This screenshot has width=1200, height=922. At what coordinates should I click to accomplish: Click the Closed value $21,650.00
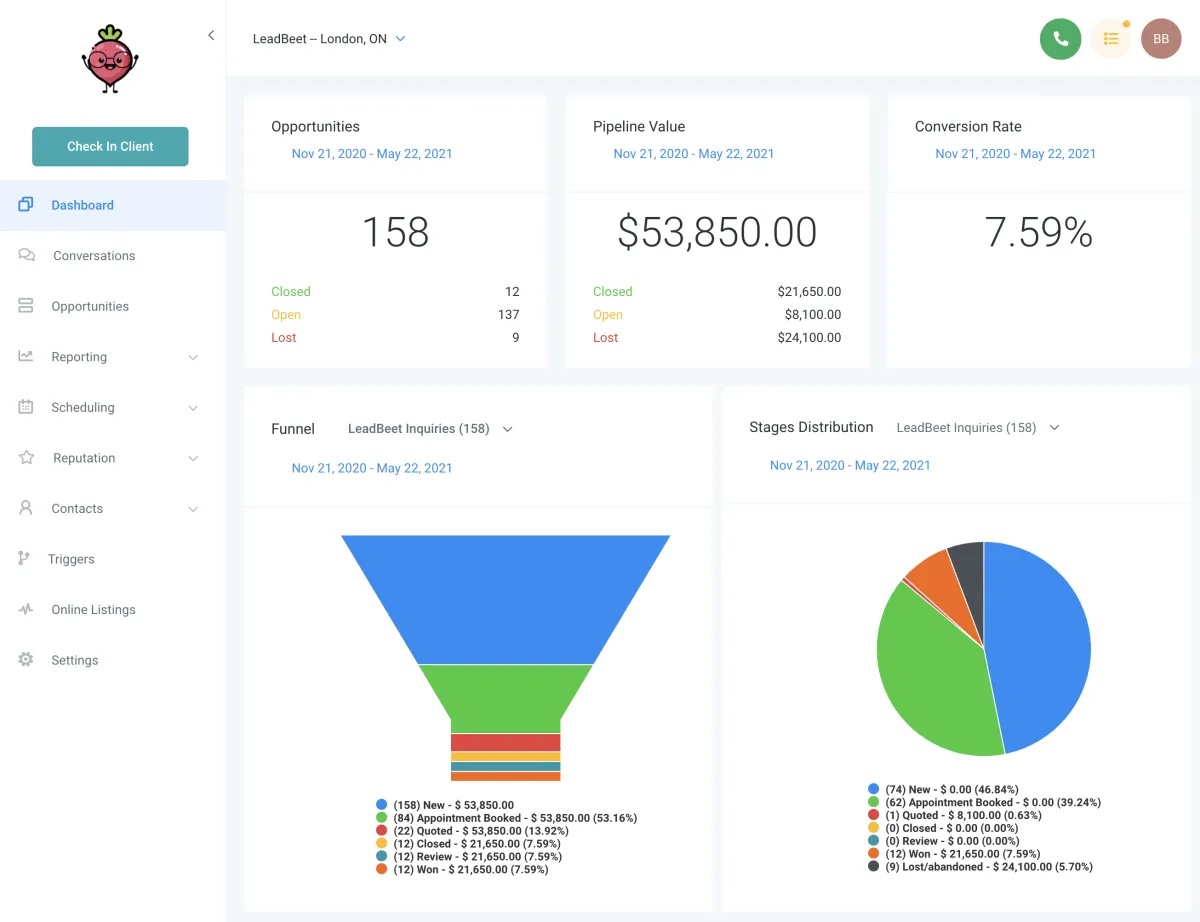[x=809, y=292]
